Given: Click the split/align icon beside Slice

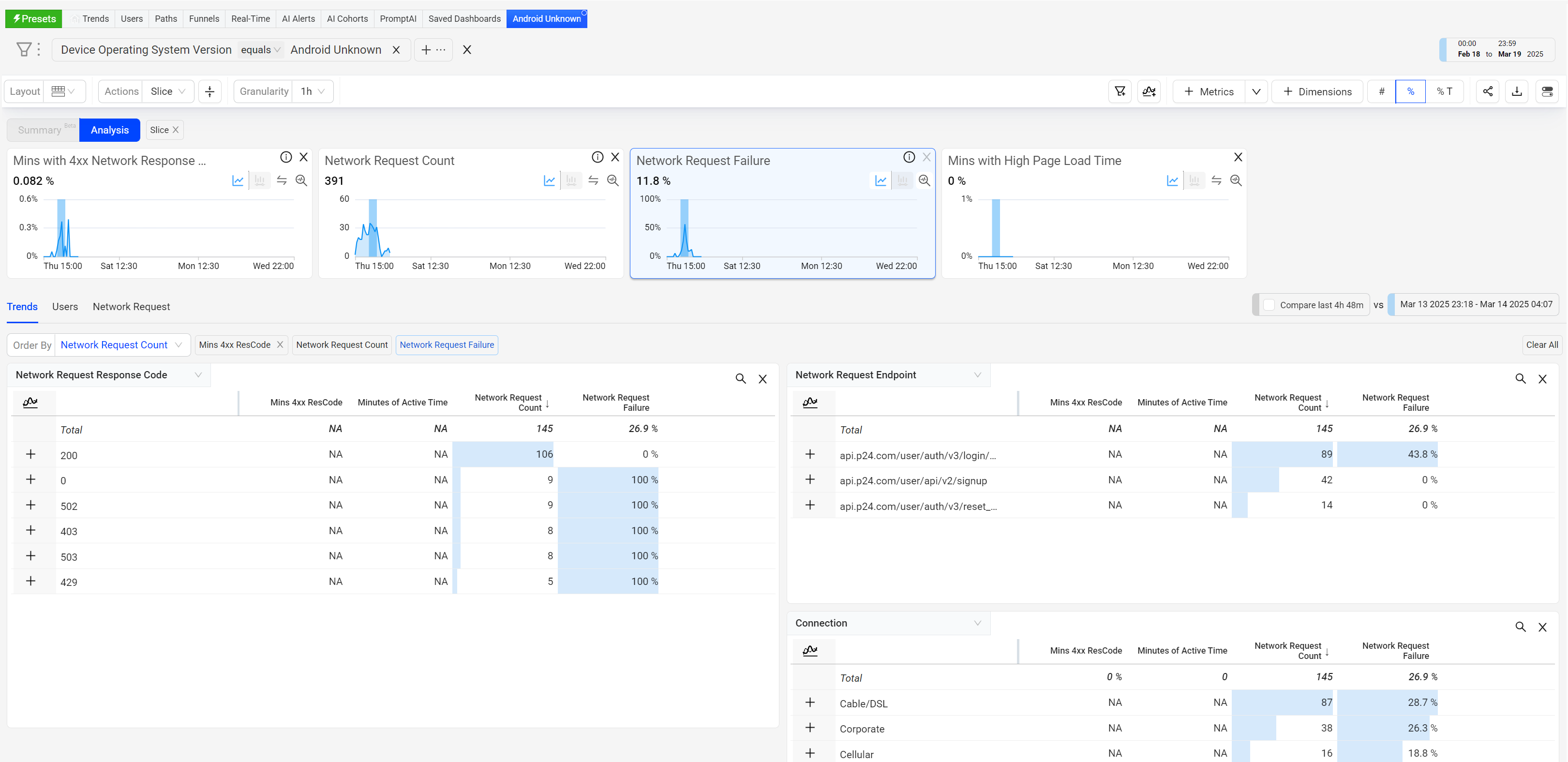Looking at the screenshot, I should pos(210,91).
